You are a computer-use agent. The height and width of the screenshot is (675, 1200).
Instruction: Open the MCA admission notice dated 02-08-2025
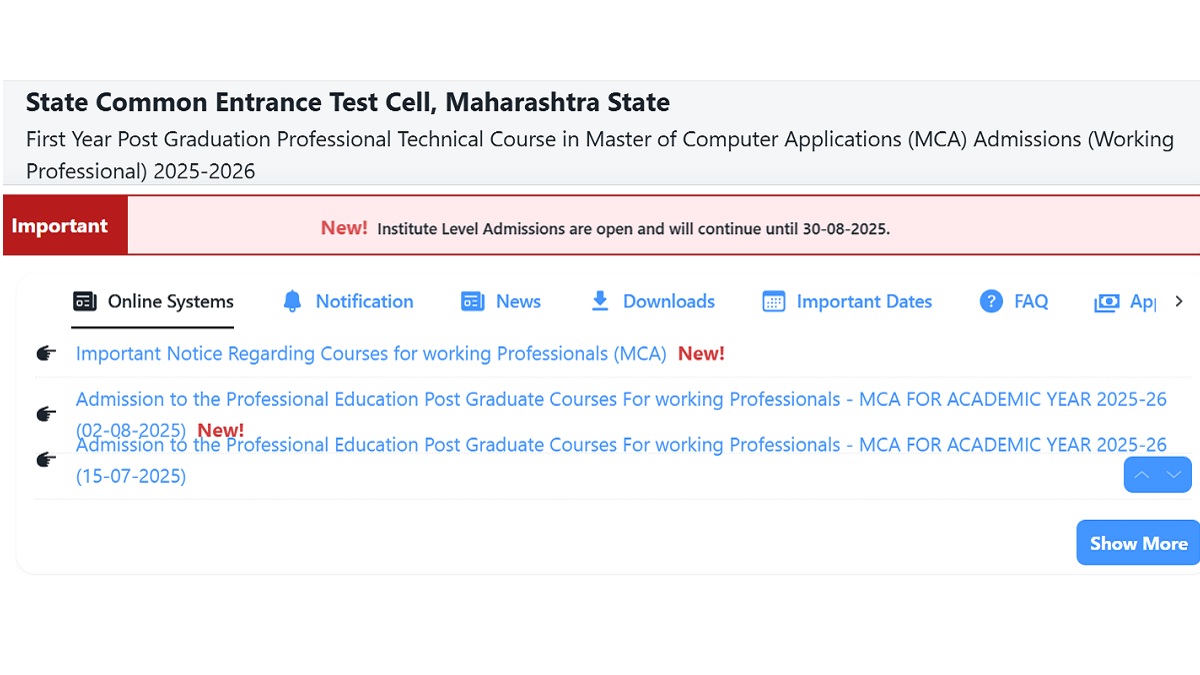pos(620,399)
